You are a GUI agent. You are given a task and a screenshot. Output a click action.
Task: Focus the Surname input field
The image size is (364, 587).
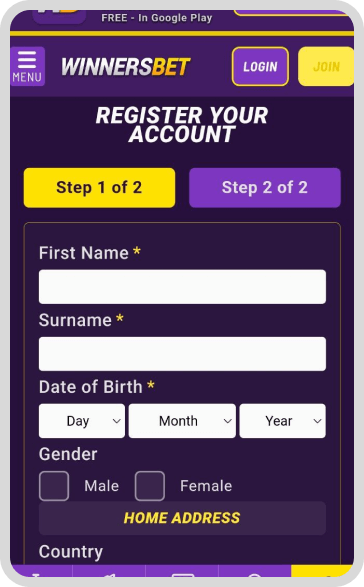tap(182, 354)
